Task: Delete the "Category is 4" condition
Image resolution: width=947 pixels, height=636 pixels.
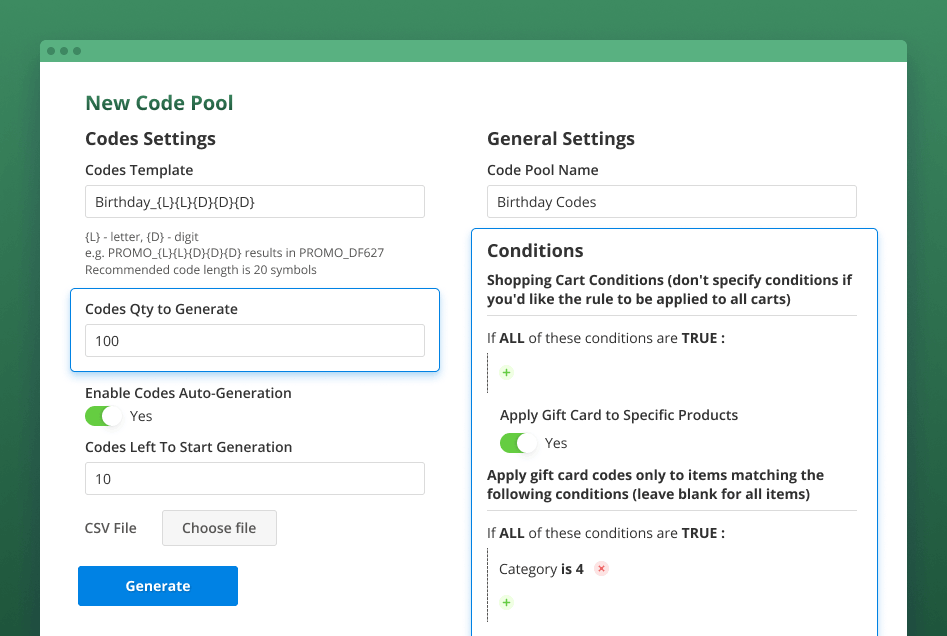Action: pos(600,568)
